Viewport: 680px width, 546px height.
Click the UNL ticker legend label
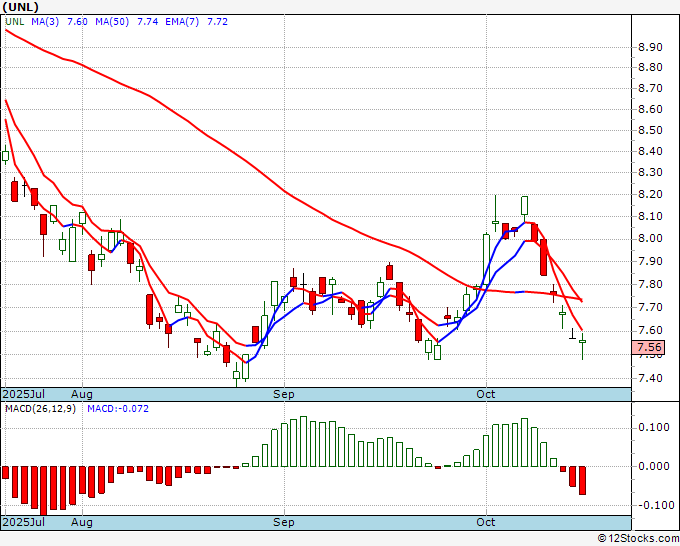pyautogui.click(x=15, y=22)
